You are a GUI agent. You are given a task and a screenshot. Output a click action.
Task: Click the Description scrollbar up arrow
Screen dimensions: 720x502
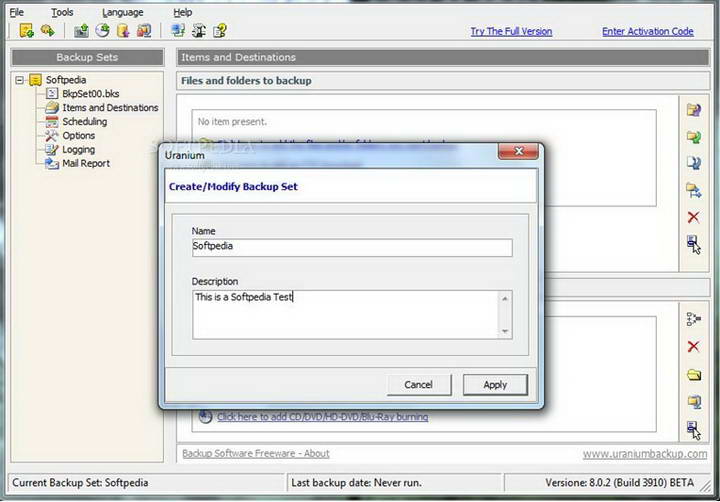[x=505, y=299]
